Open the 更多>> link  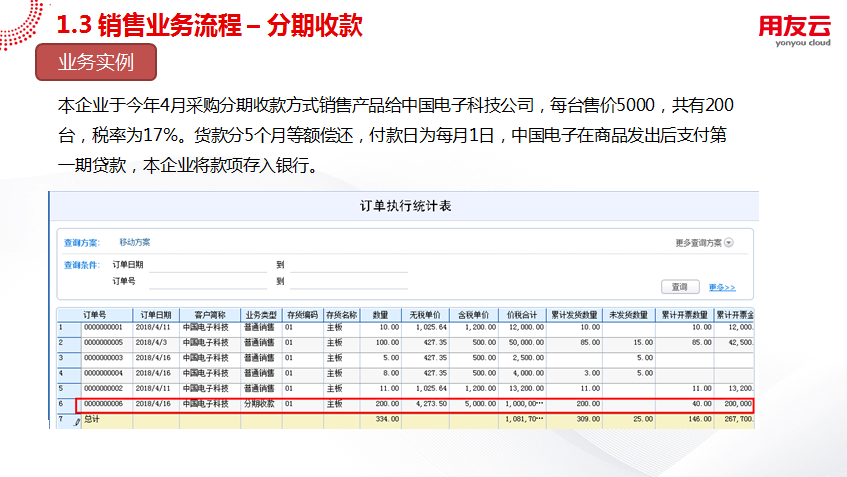click(x=721, y=287)
